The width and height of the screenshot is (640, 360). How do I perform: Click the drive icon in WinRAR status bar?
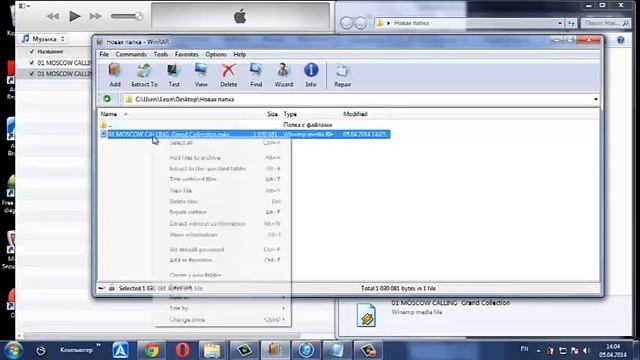coord(102,288)
